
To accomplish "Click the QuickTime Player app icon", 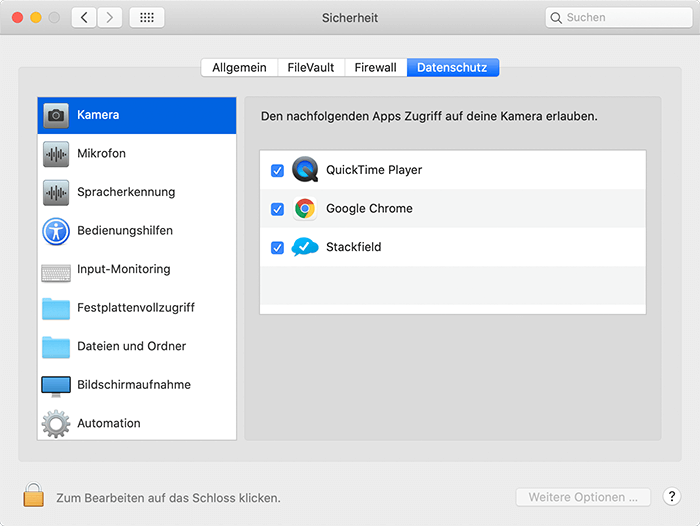I will [305, 169].
